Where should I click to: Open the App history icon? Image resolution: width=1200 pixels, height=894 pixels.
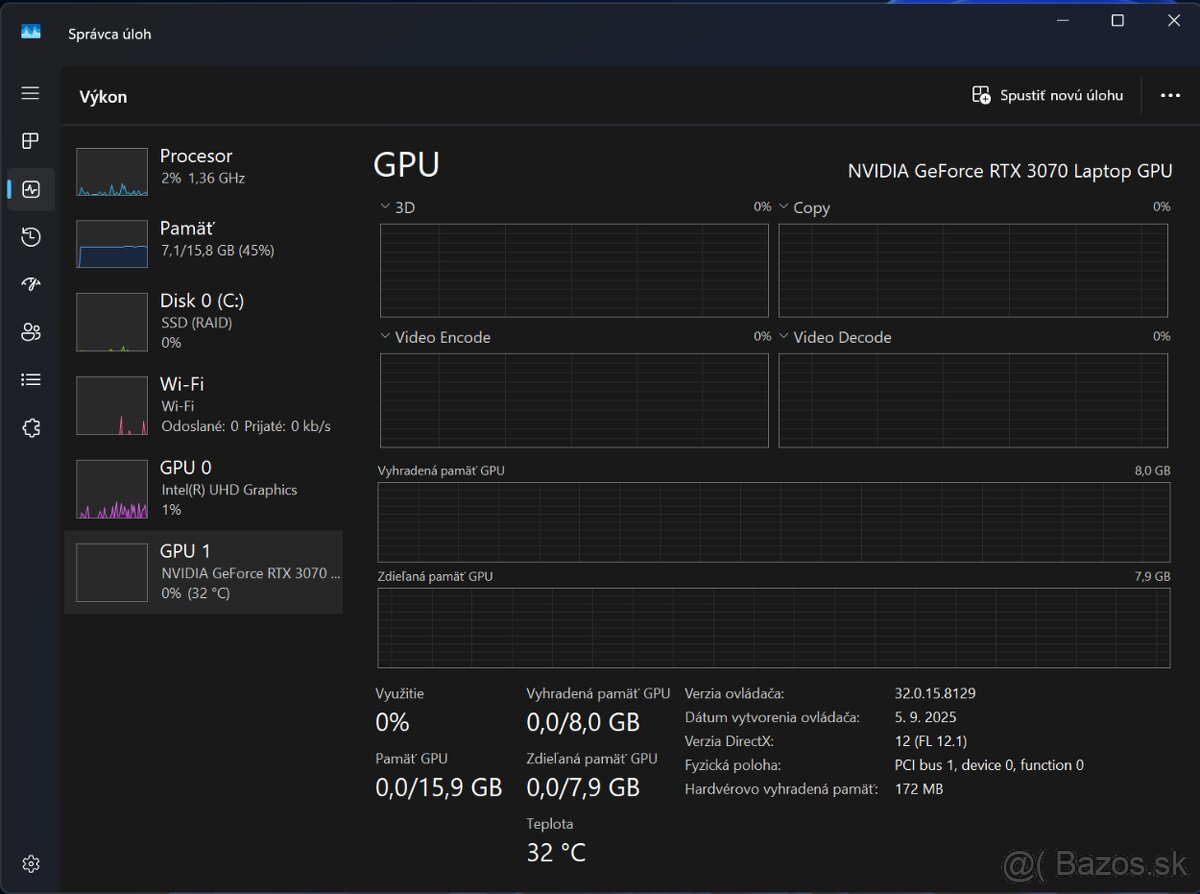click(x=31, y=237)
